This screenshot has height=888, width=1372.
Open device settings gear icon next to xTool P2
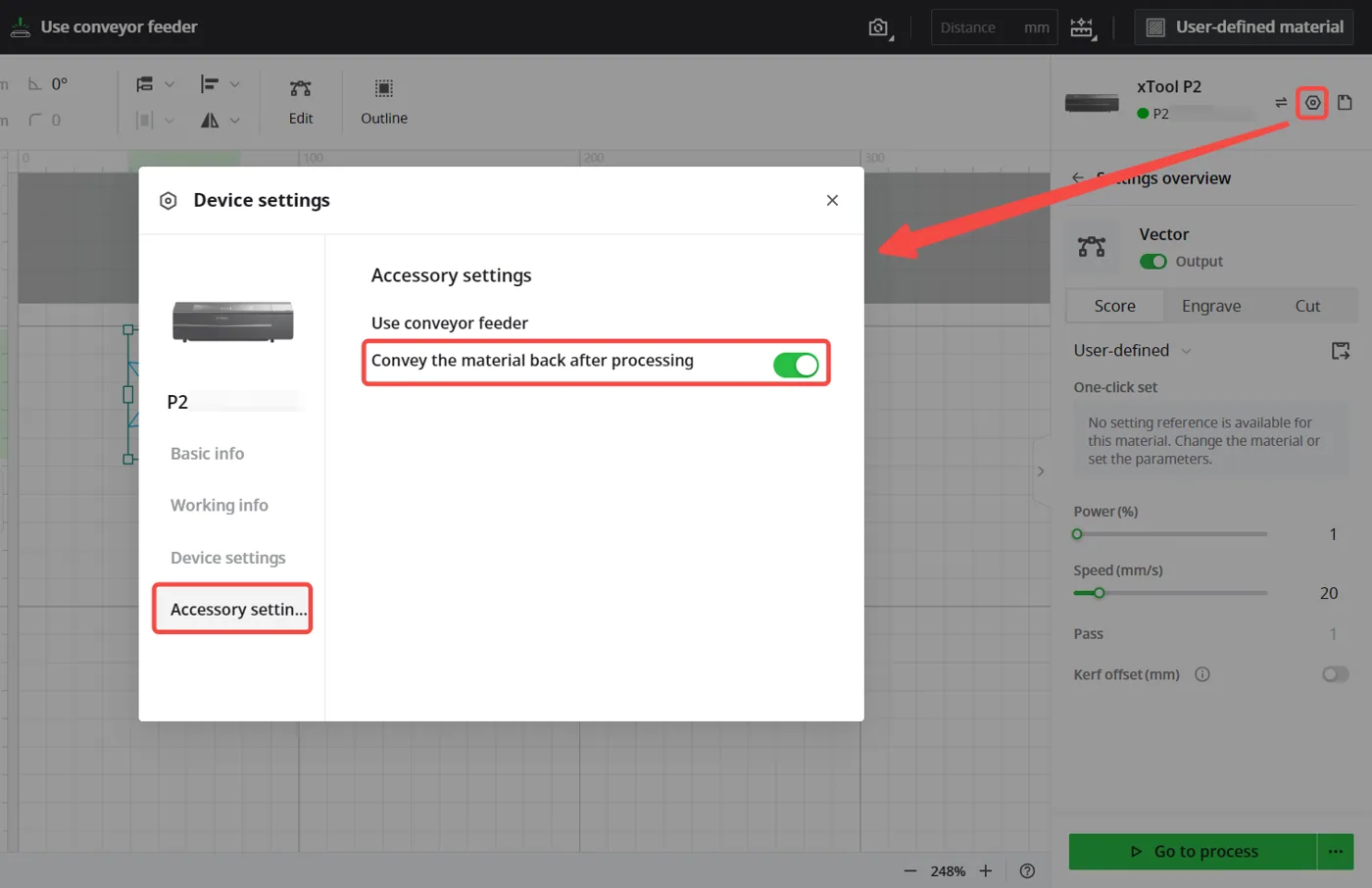(x=1312, y=102)
